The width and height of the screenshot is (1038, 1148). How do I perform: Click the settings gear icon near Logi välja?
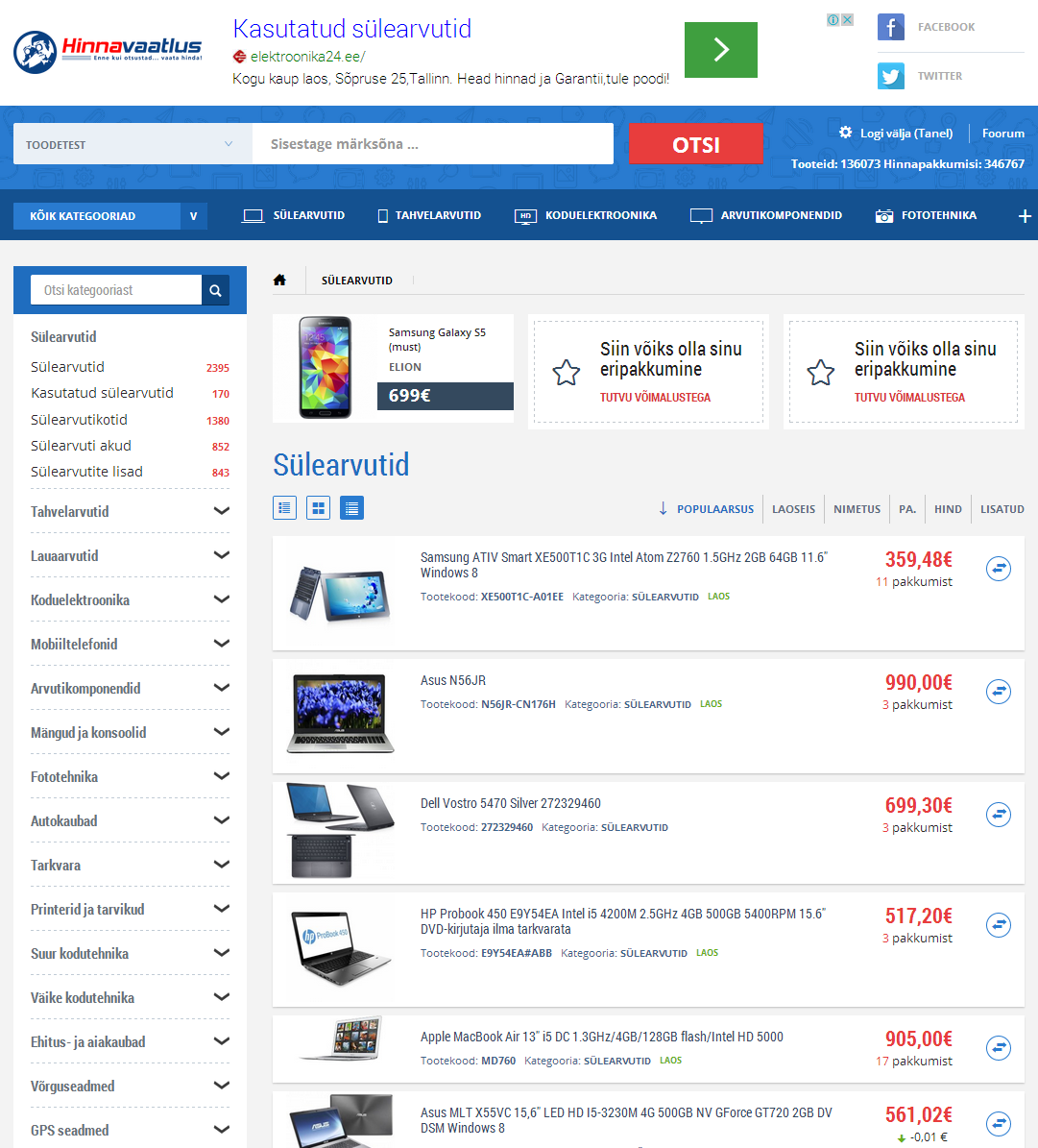846,133
